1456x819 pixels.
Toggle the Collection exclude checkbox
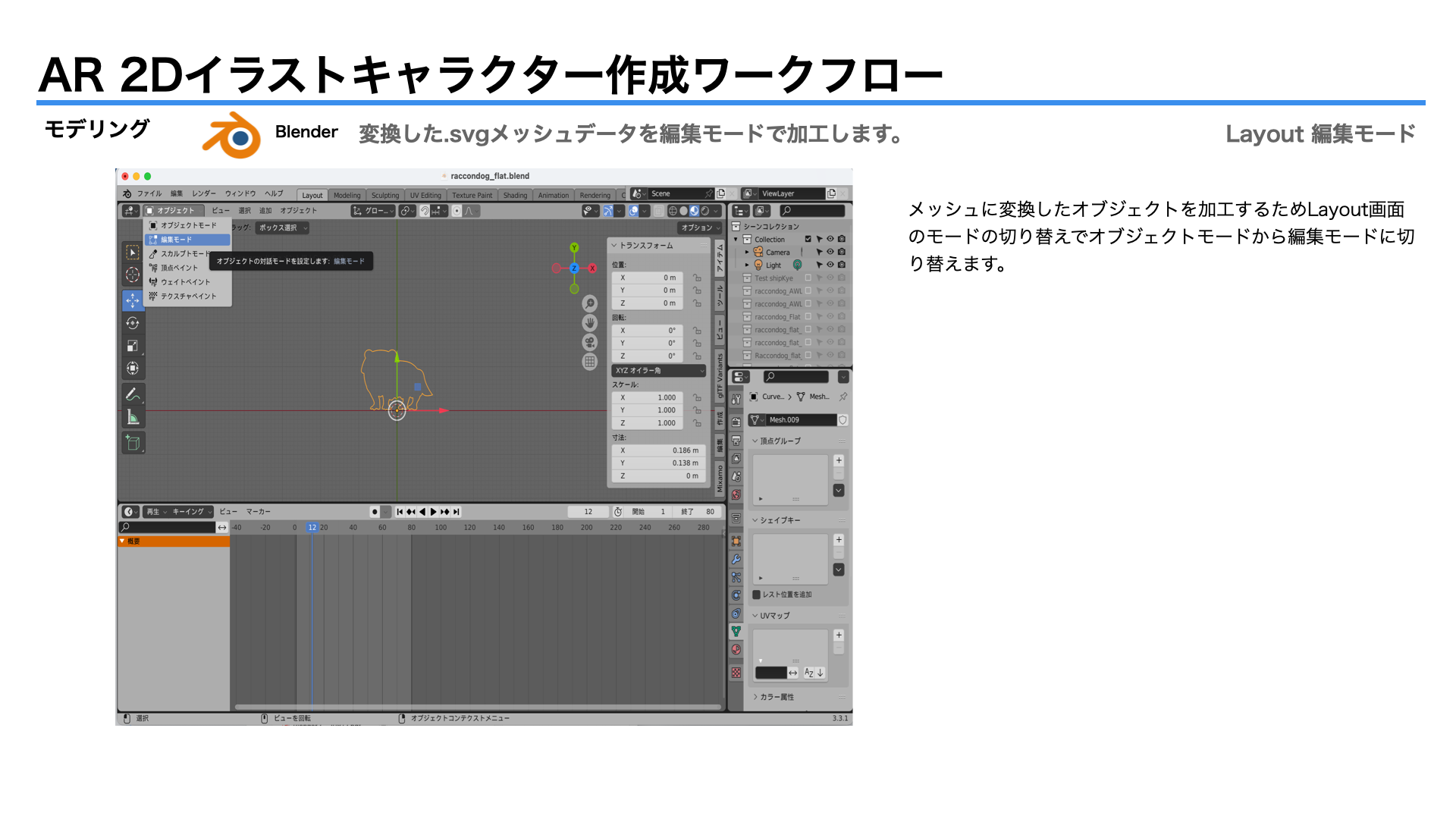click(x=808, y=240)
